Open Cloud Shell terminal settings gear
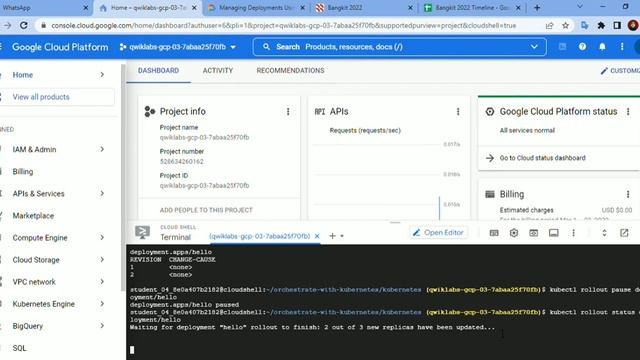The height and width of the screenshot is (360, 640). (513, 233)
